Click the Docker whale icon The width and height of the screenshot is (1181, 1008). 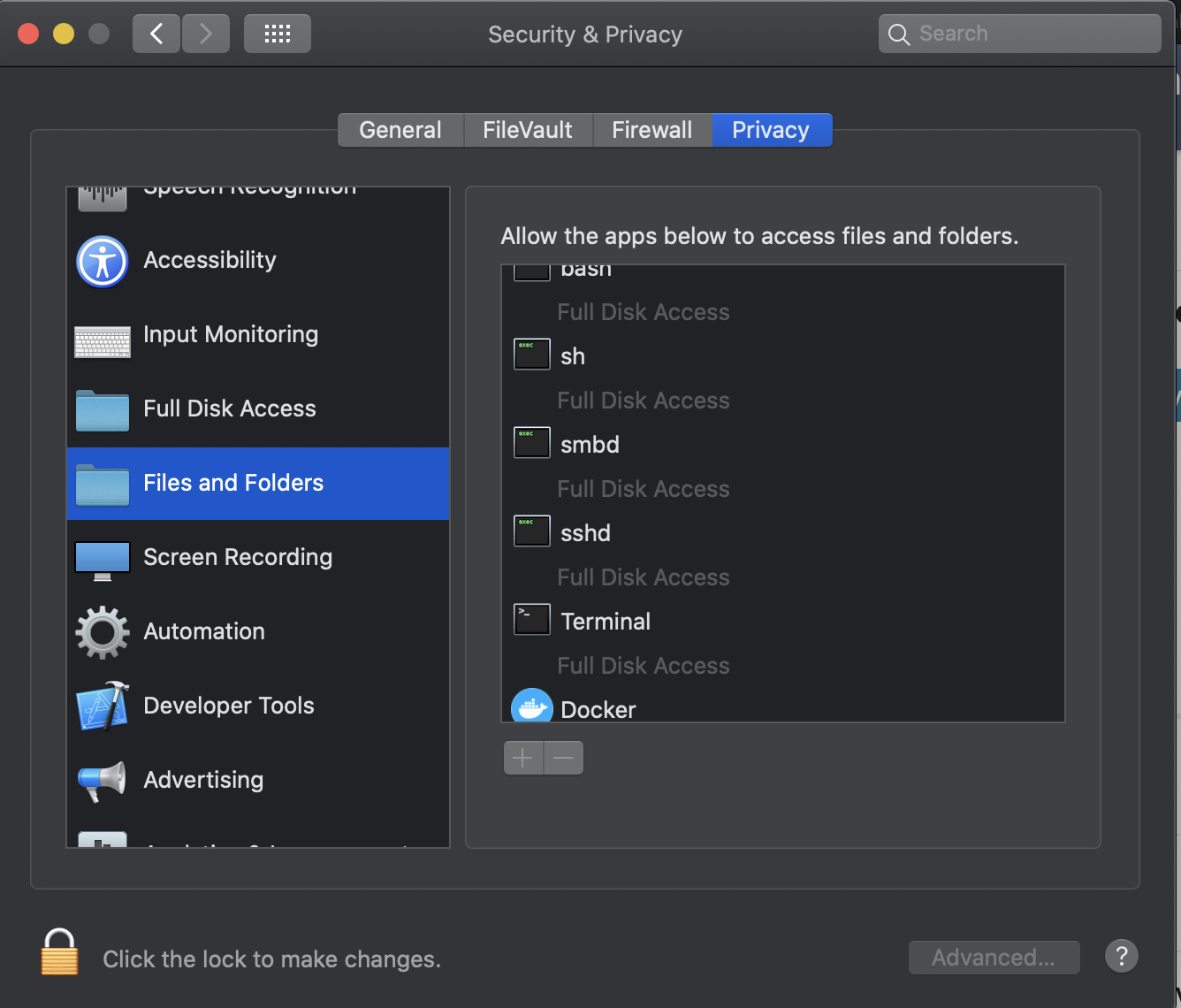point(531,707)
